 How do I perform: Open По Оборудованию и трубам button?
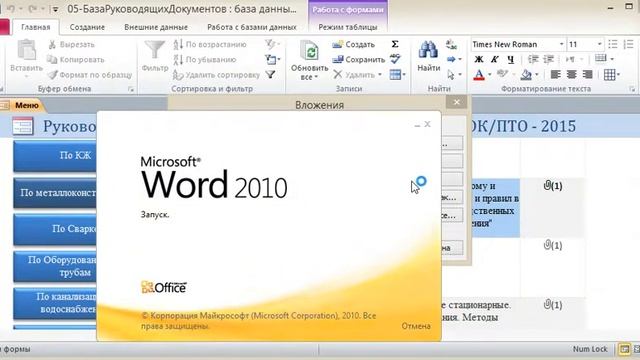point(55,266)
